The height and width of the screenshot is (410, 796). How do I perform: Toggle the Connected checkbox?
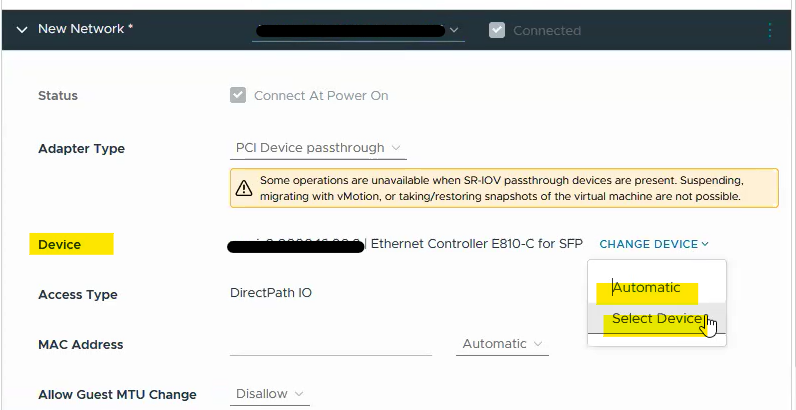tap(497, 30)
